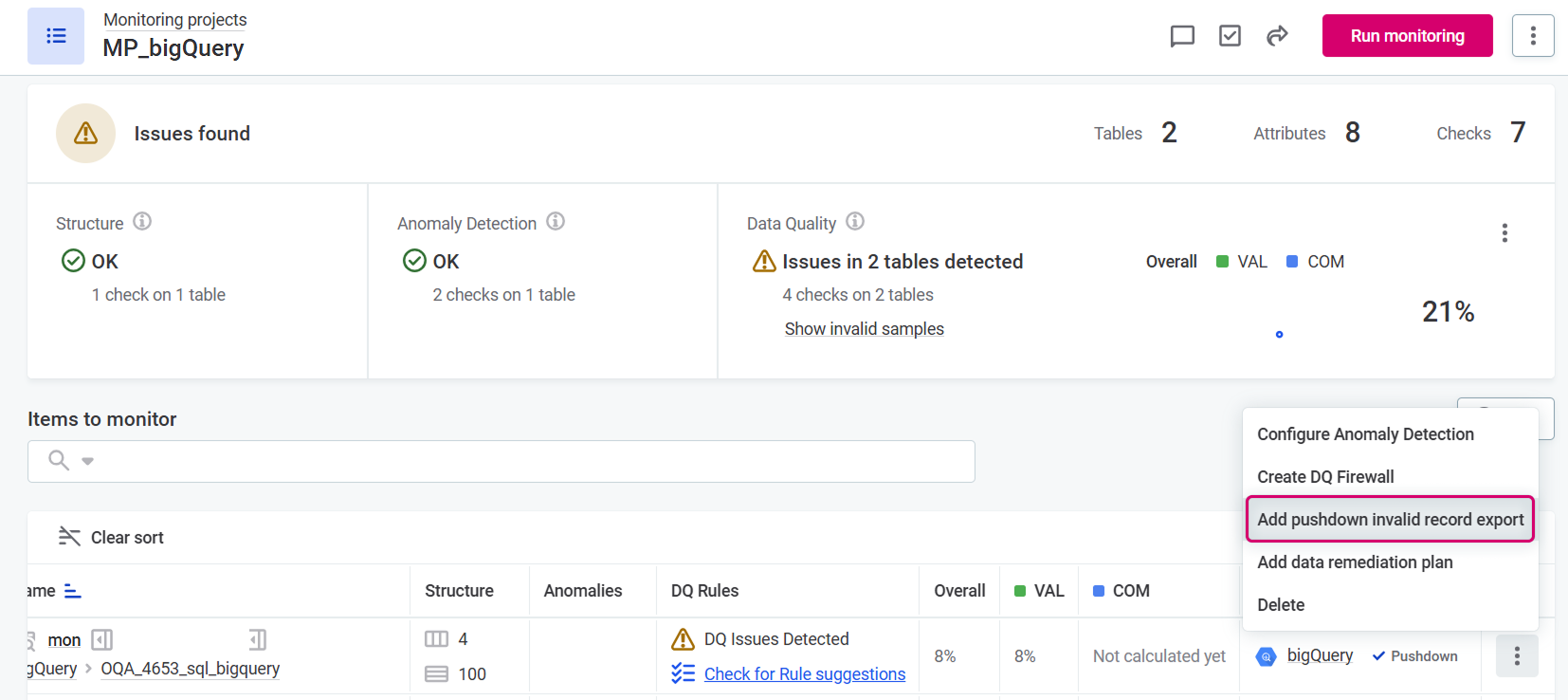Open the monitoring projects list icon
Image resolution: width=1568 pixels, height=700 pixels.
(56, 36)
